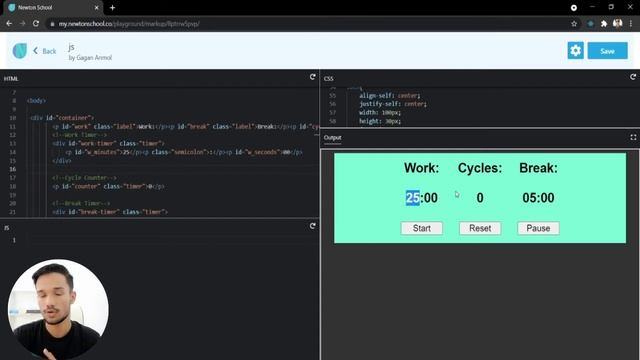
Task: Click the blue extension icon in toolbar
Action: point(590,24)
